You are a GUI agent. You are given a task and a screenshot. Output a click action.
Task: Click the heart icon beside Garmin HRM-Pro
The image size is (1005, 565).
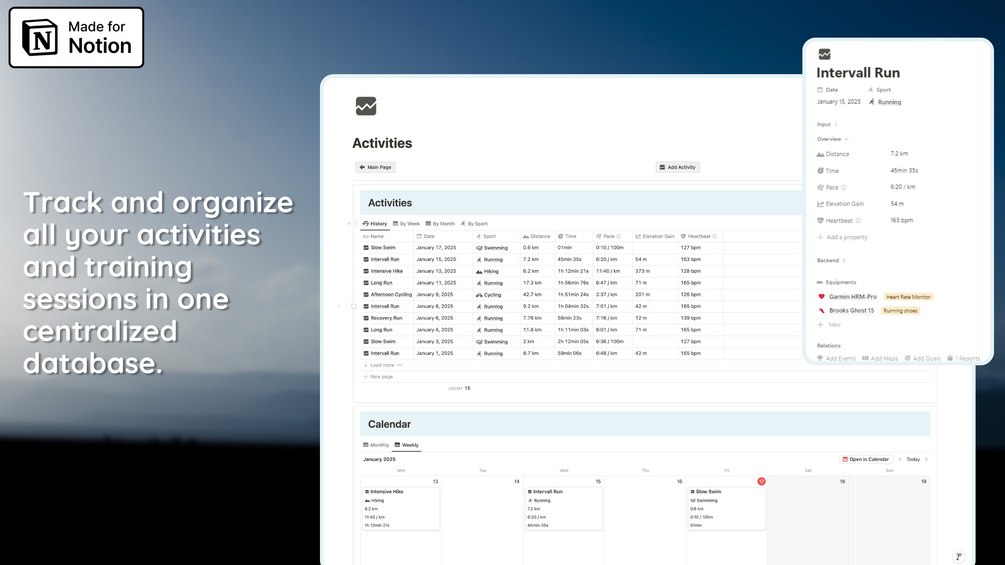[821, 297]
